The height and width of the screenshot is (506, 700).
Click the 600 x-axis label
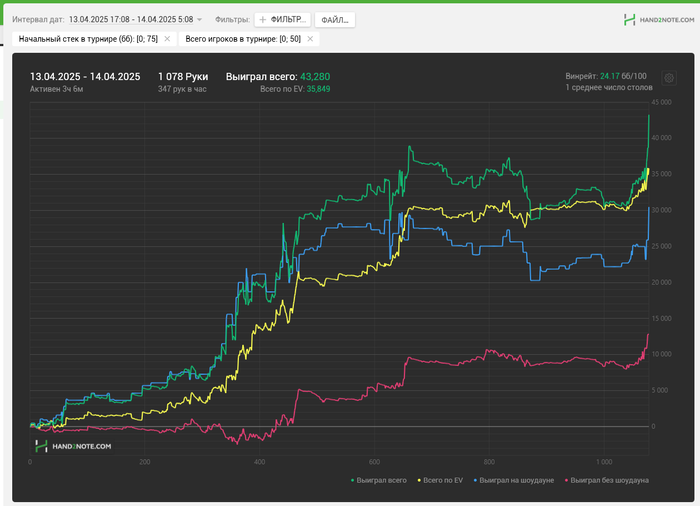374,462
